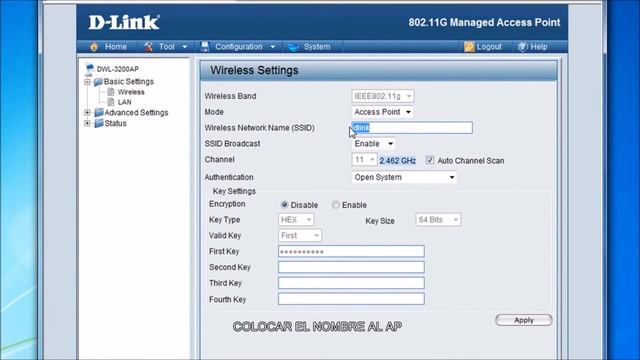Click the Fourth Key input field
Image resolution: width=640 pixels, height=360 pixels.
(x=351, y=299)
